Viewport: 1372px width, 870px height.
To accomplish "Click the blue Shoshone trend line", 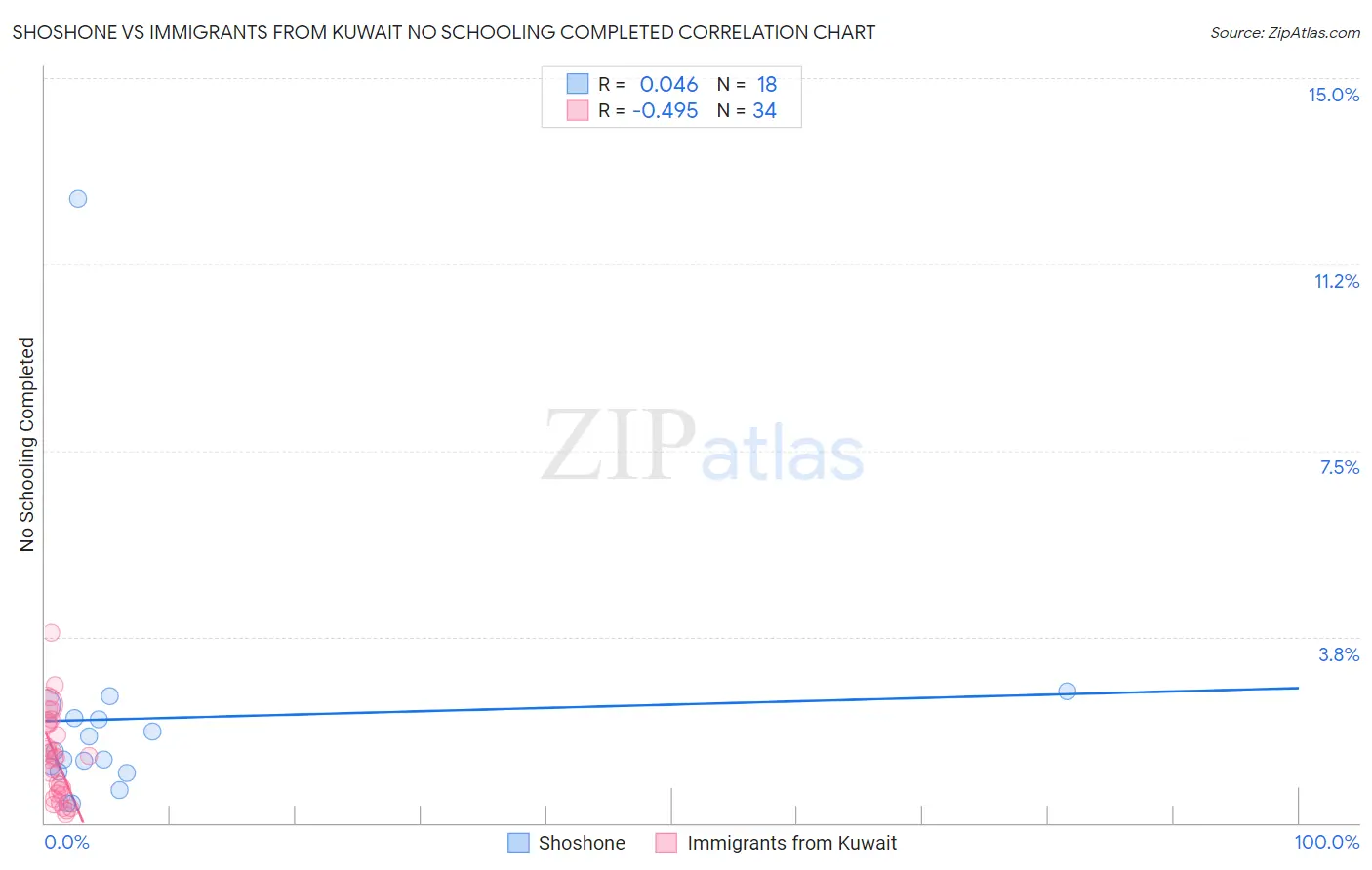I will [683, 703].
